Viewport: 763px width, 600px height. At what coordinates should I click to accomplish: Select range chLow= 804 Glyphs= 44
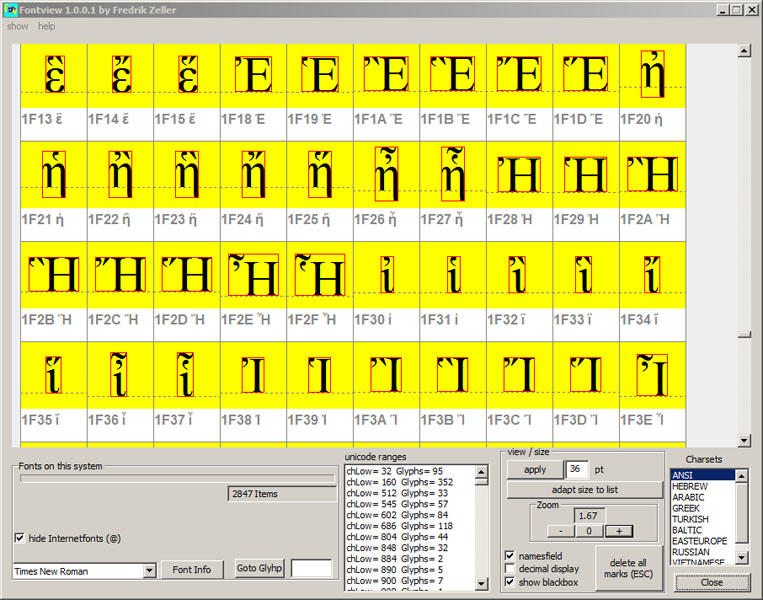coord(410,537)
